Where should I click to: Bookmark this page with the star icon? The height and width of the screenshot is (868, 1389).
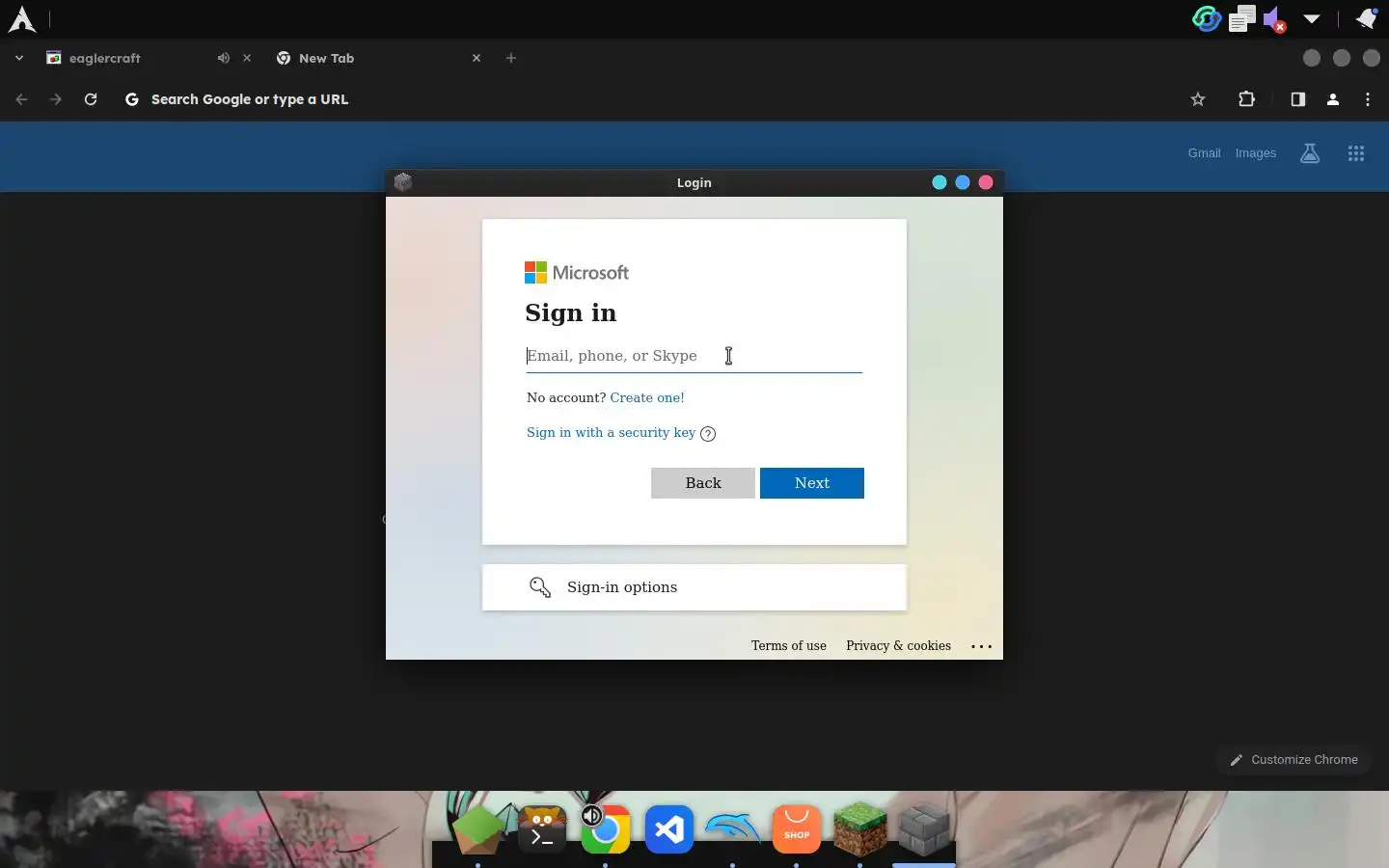pyautogui.click(x=1198, y=99)
